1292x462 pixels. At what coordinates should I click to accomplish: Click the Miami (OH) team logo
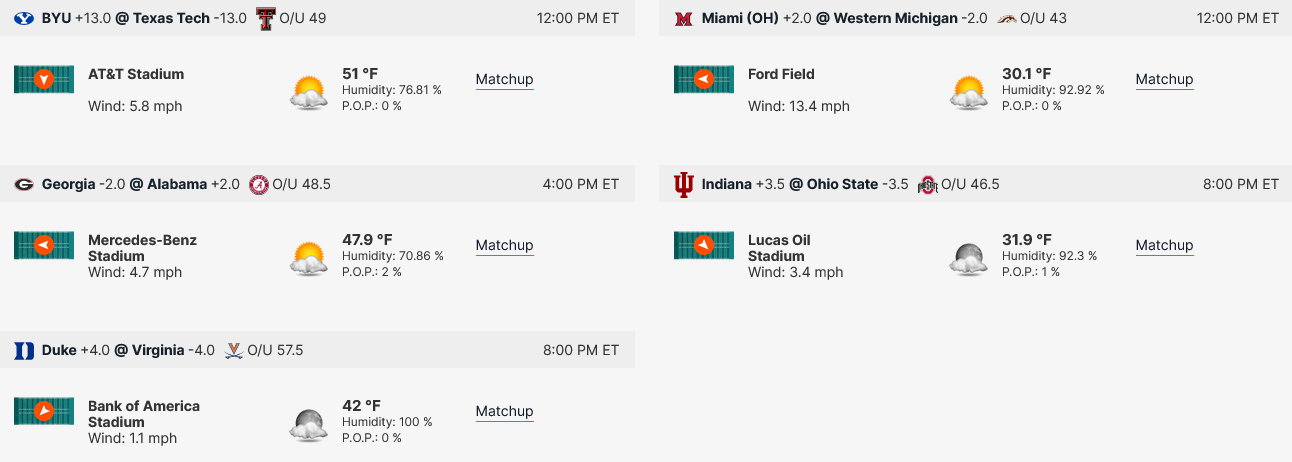(x=684, y=18)
